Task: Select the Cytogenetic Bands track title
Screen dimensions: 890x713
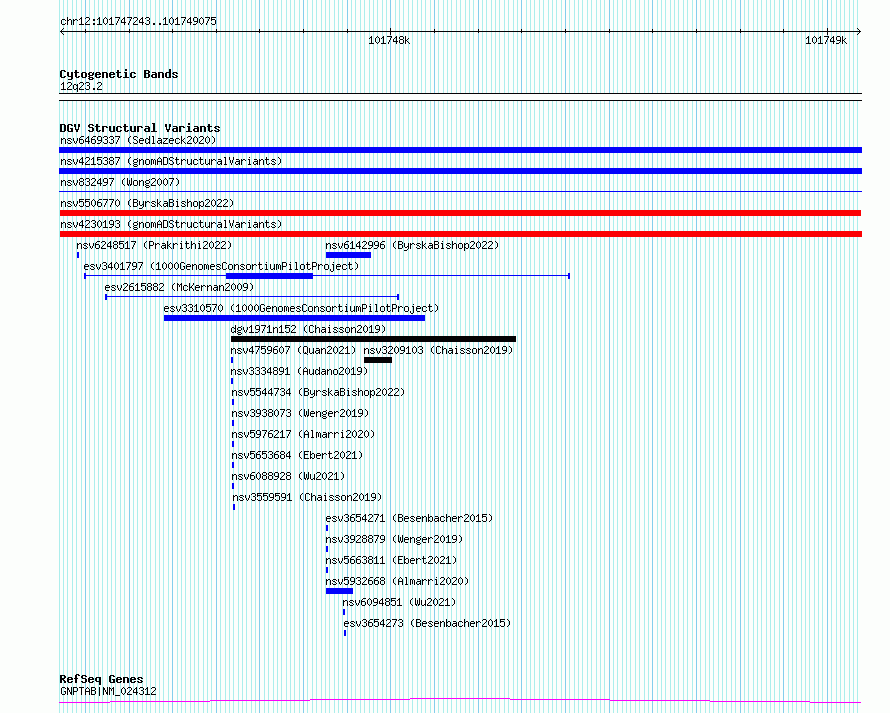Action: (119, 74)
